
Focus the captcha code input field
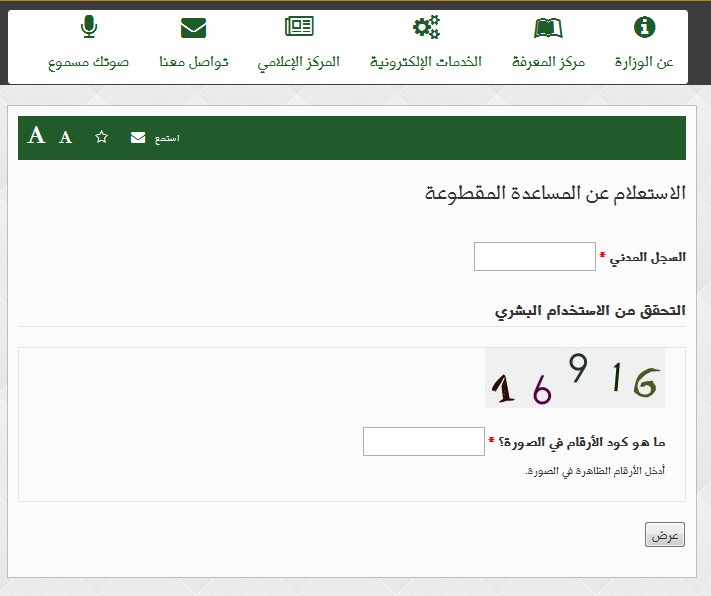pos(424,441)
